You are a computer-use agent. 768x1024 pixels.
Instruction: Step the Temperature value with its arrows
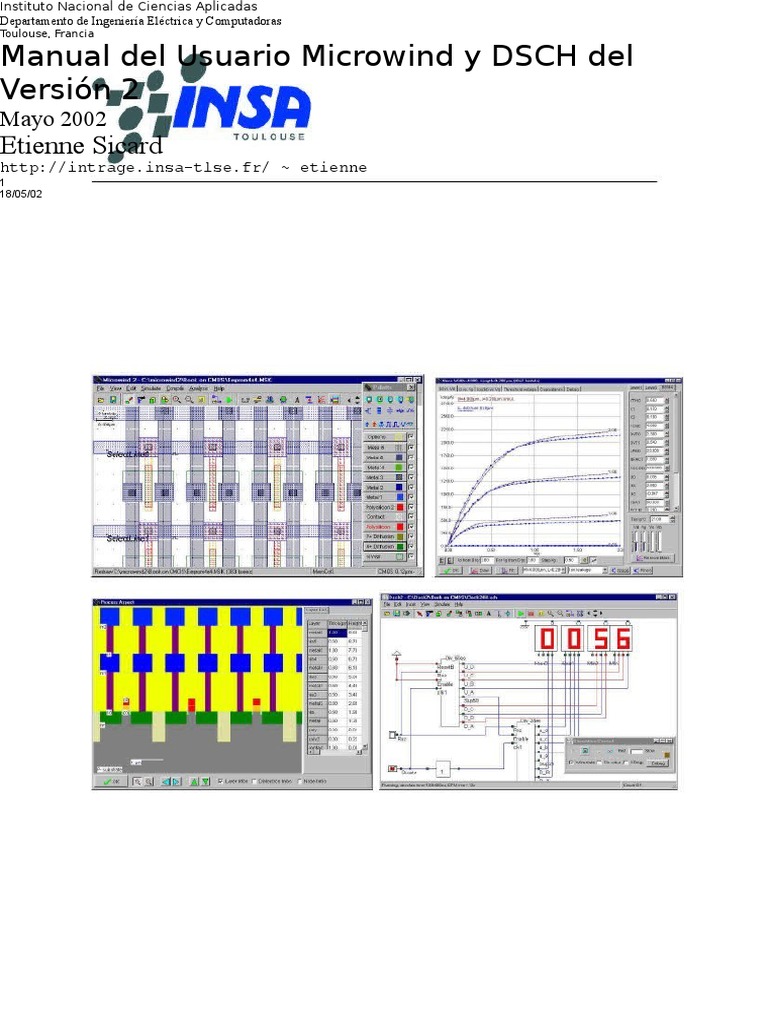point(672,519)
